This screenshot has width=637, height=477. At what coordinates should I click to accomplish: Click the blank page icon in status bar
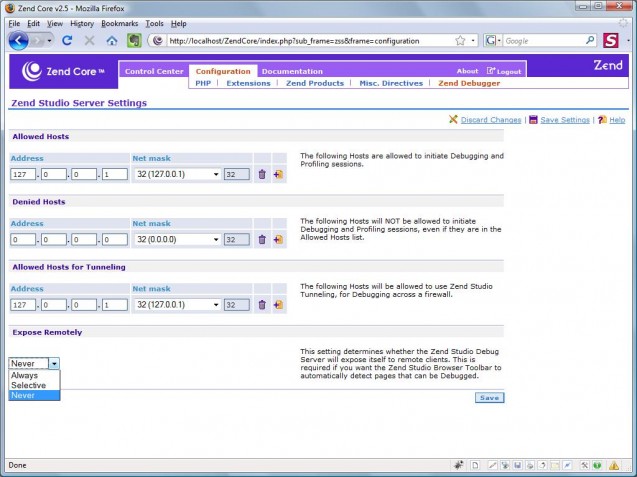coord(475,465)
